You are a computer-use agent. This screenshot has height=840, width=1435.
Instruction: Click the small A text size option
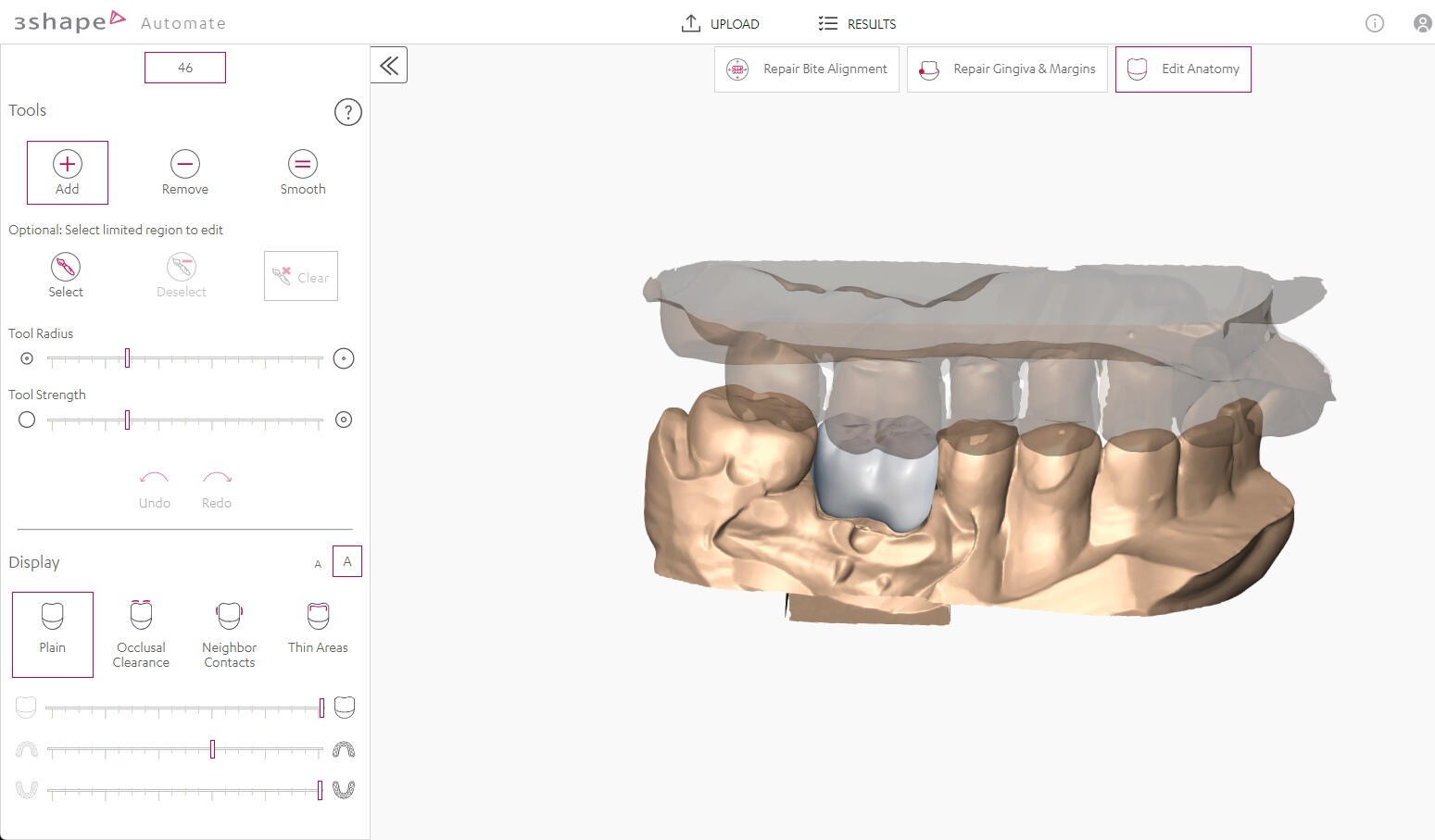pos(317,563)
